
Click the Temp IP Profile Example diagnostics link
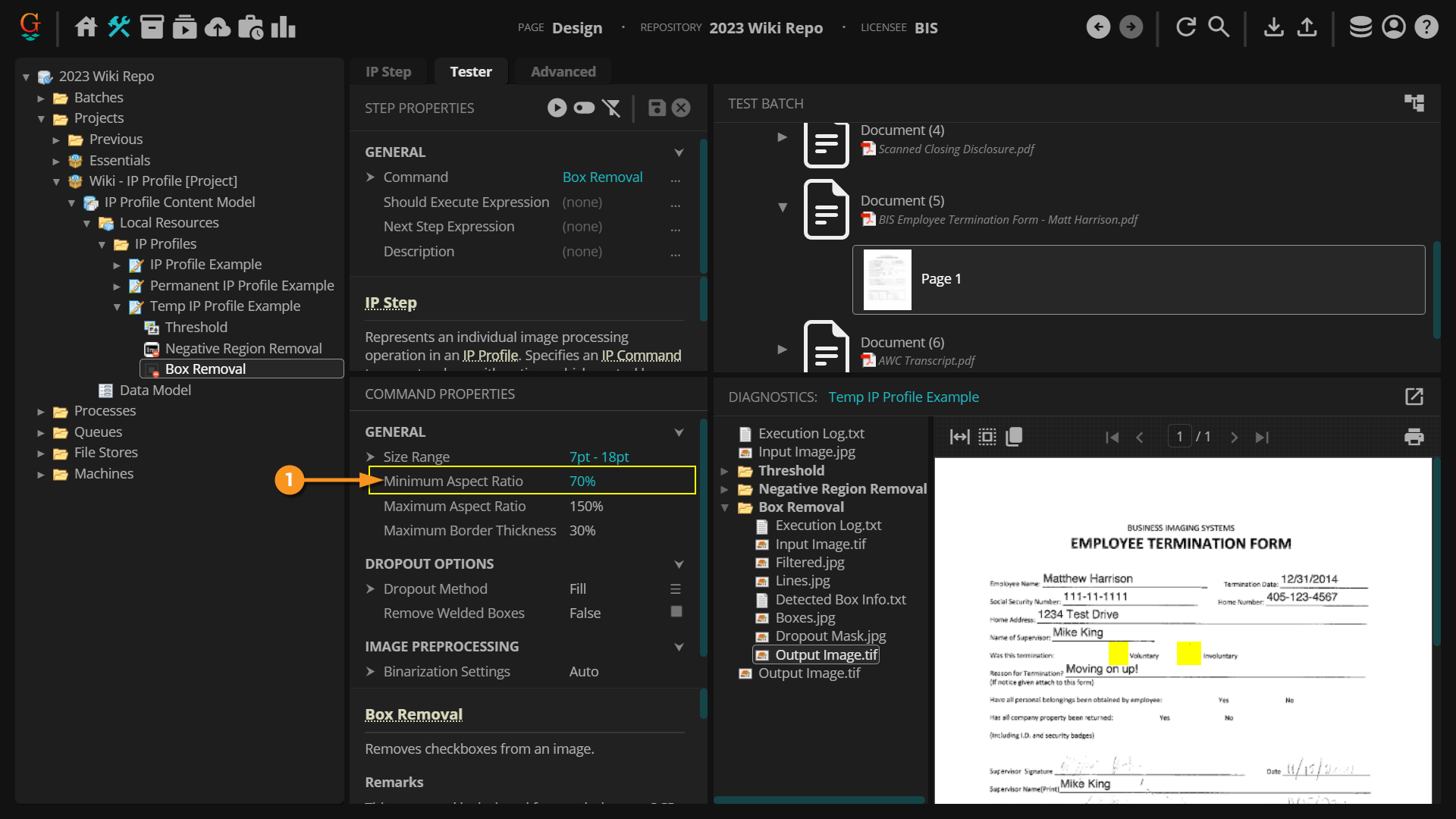(903, 397)
